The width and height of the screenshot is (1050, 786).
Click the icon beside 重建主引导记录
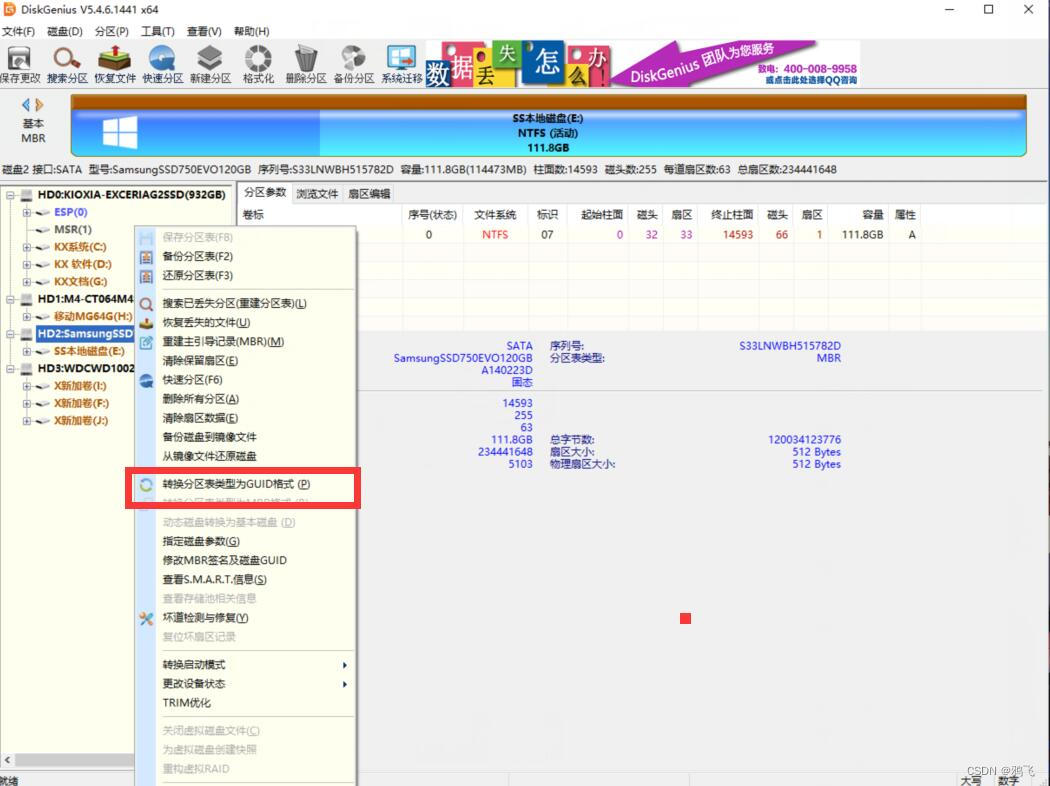click(x=146, y=342)
